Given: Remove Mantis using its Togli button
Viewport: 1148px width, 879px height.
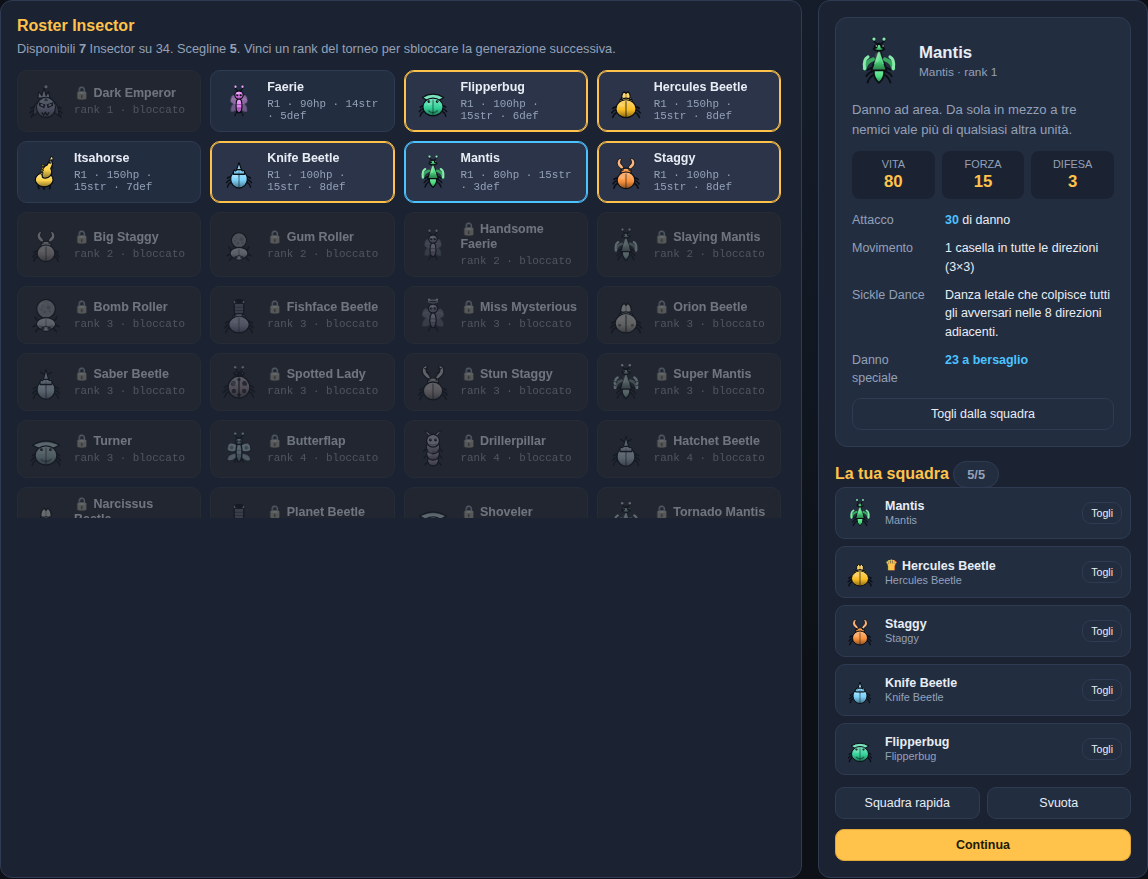Looking at the screenshot, I should [1102, 513].
